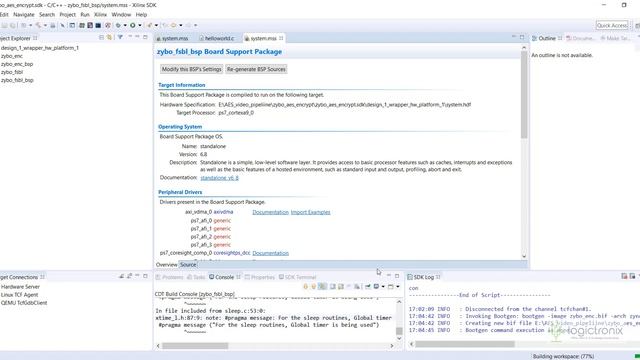
Task: Open axi_vdma_0 Documentation link
Action: 270,212
